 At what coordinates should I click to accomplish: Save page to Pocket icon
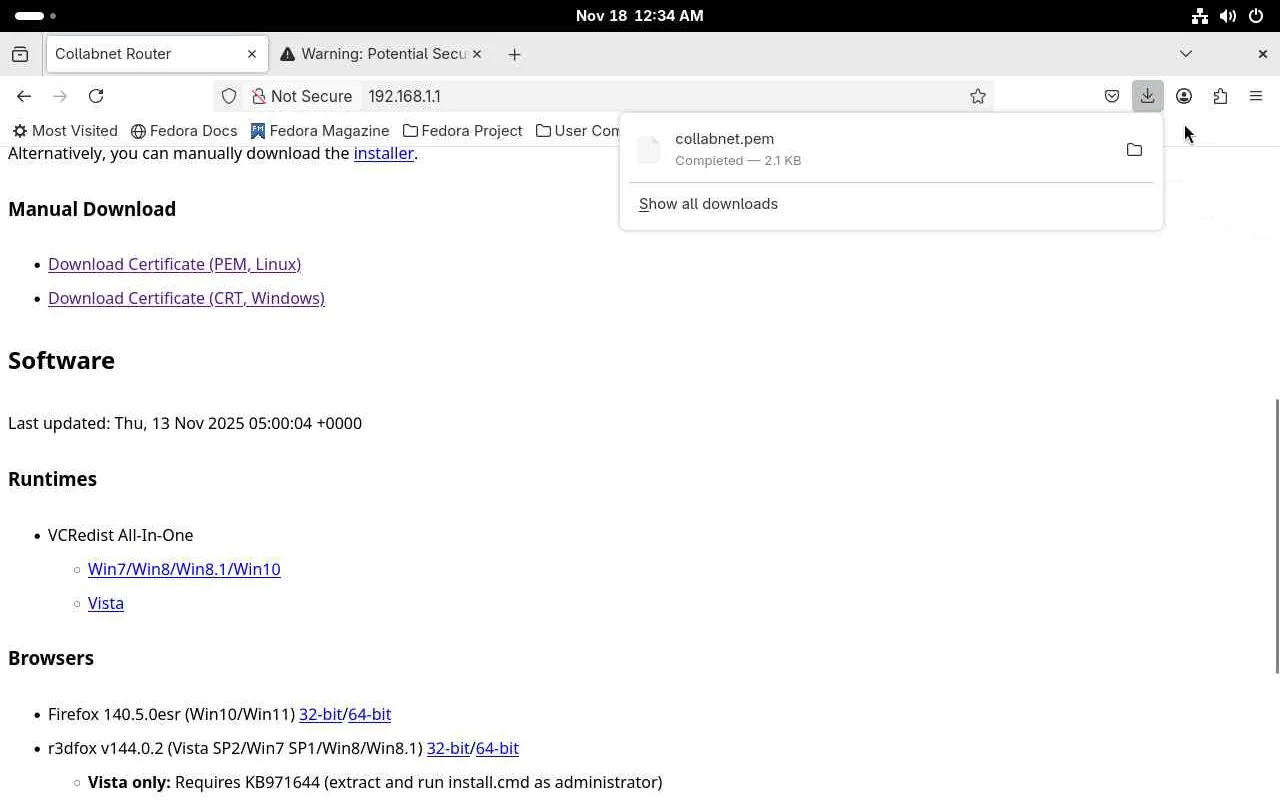pyautogui.click(x=1112, y=96)
